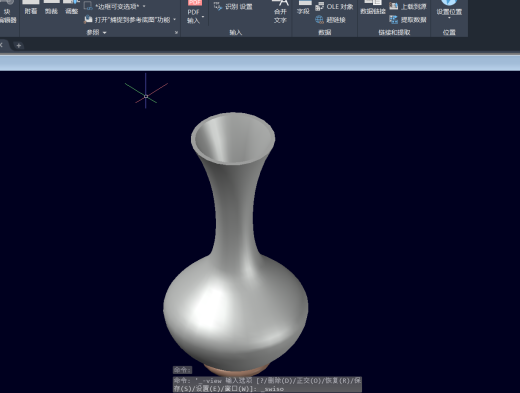This screenshot has width=520, height=393.
Task: Click the PDF Import (PDF 输入) button
Action: 194,12
